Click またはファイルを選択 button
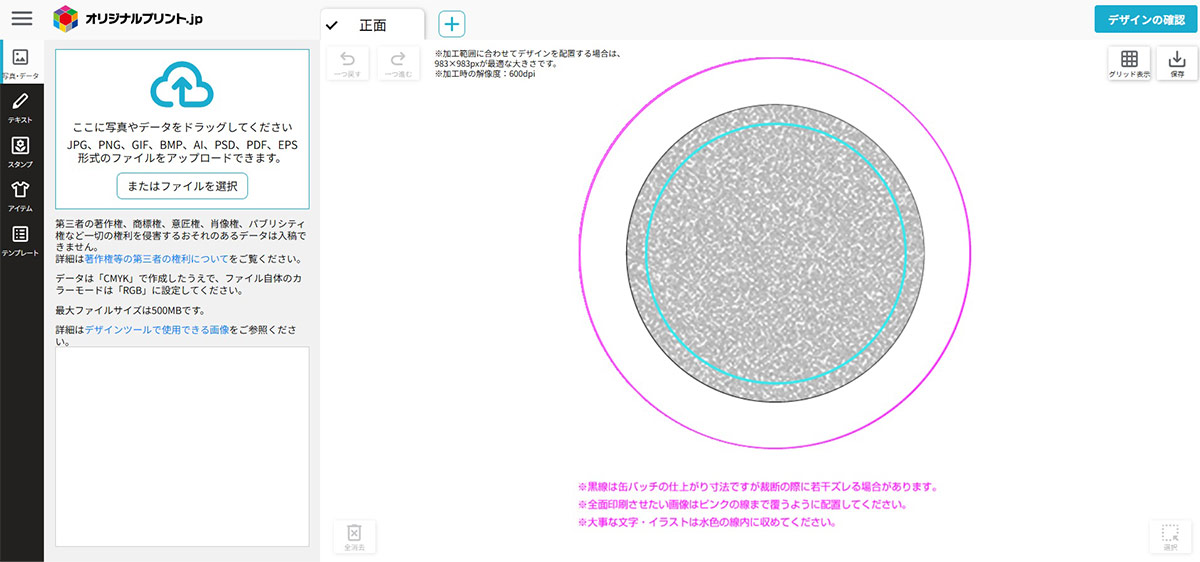This screenshot has width=1200, height=562. pos(182,186)
